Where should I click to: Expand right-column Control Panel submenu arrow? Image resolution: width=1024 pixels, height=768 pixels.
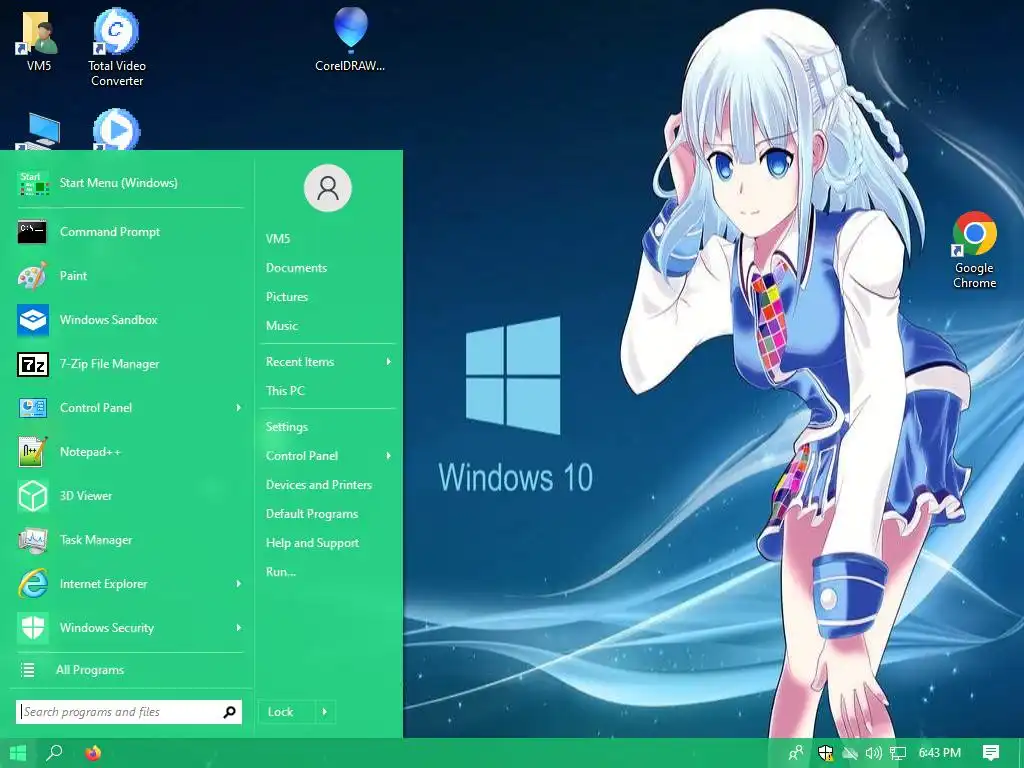tap(389, 456)
